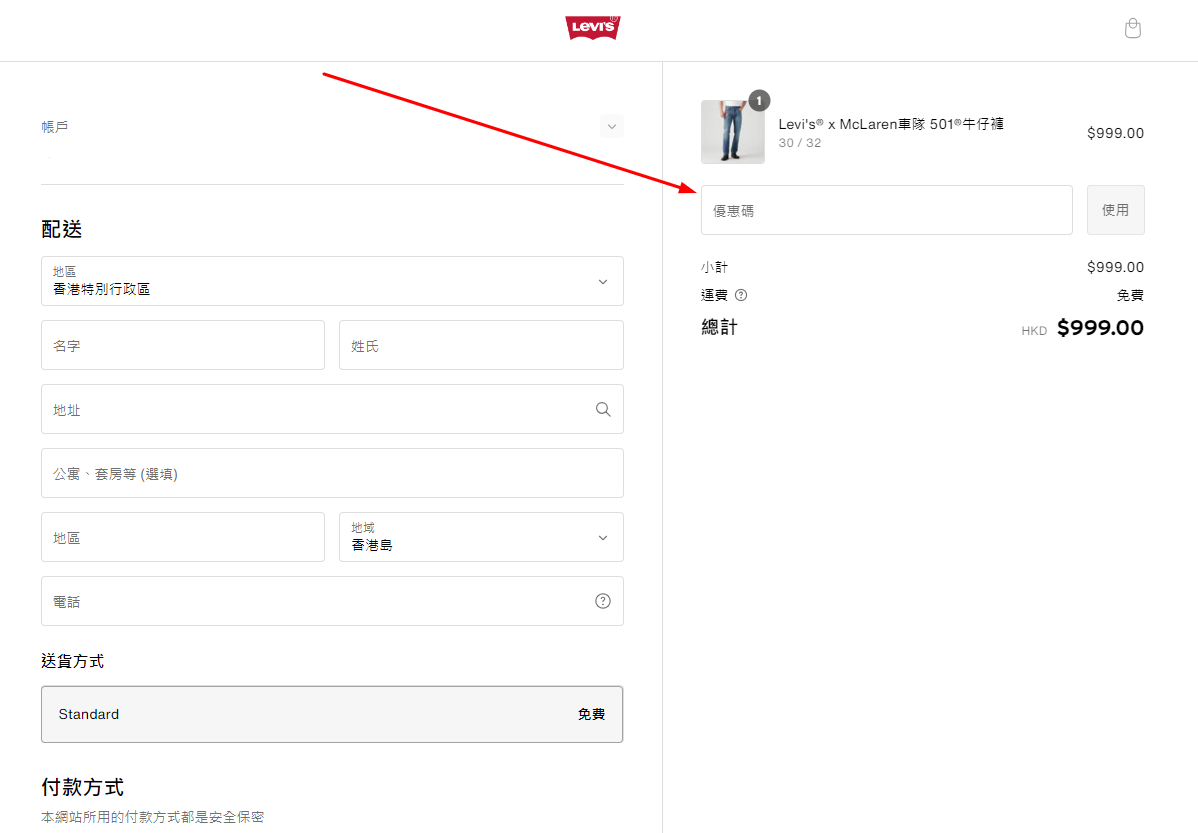Click the 配送 delivery heading
The height and width of the screenshot is (833, 1198).
click(x=62, y=229)
